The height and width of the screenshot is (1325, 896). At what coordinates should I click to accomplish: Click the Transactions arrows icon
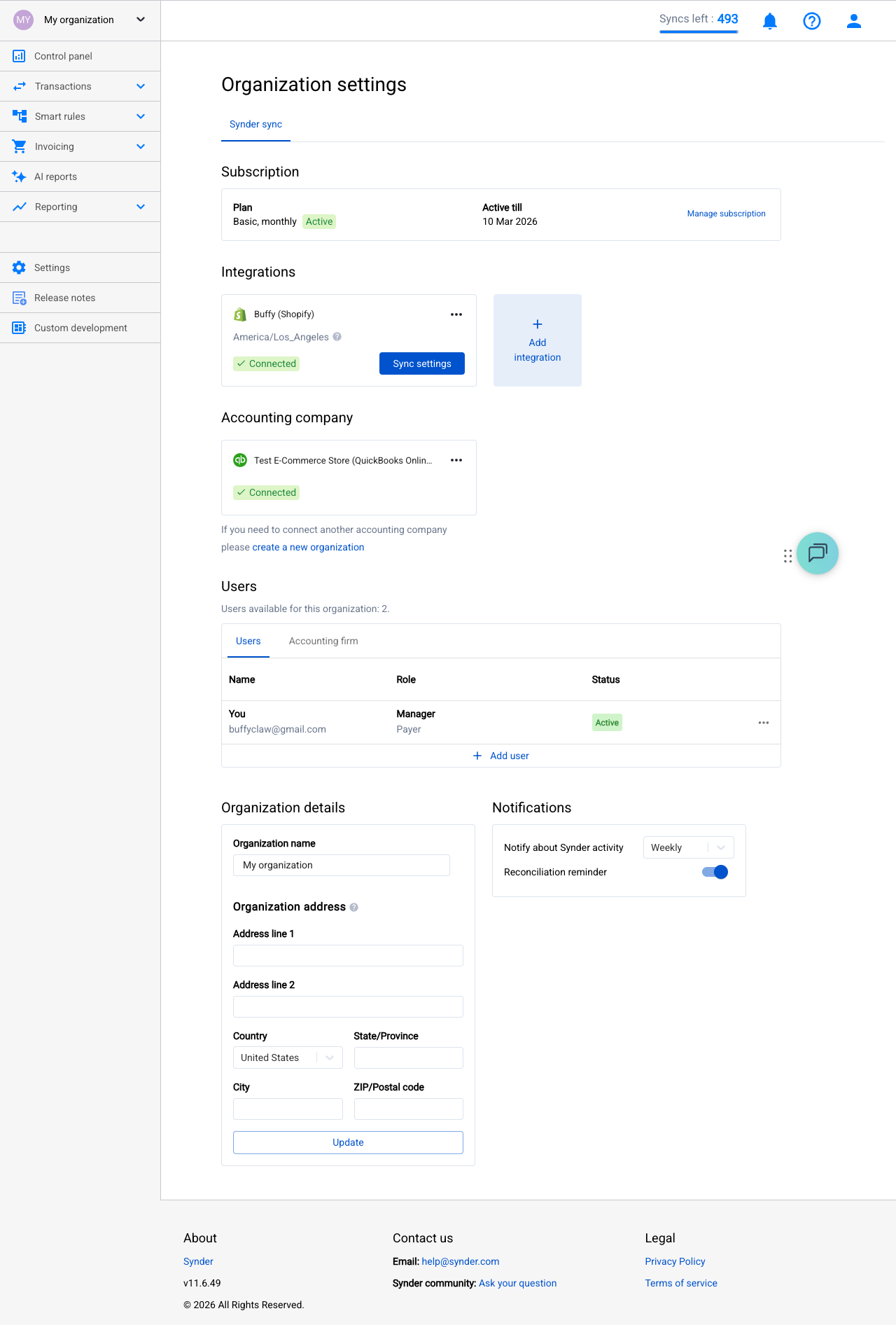click(x=20, y=86)
